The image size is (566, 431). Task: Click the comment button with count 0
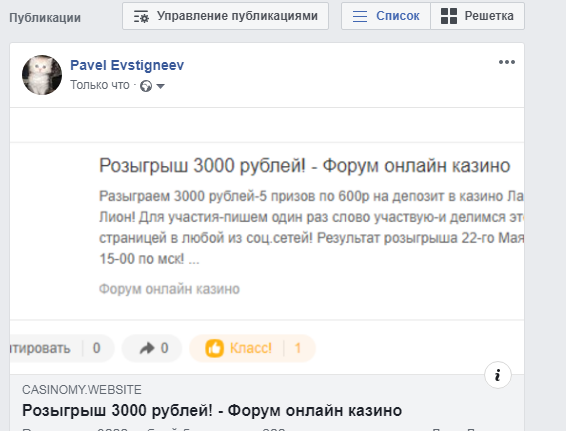pyautogui.click(x=61, y=348)
